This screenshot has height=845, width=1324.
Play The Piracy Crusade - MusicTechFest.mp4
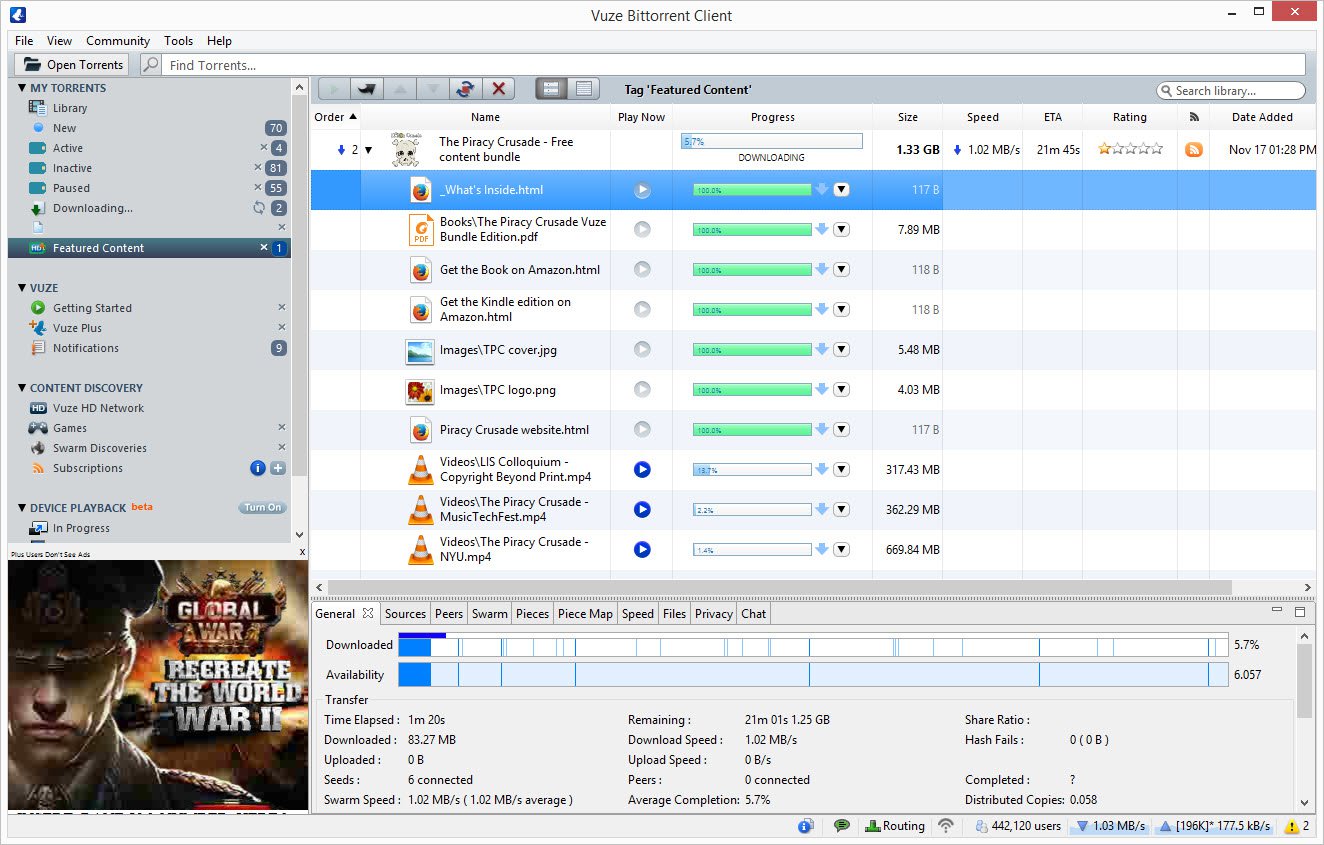tap(642, 509)
